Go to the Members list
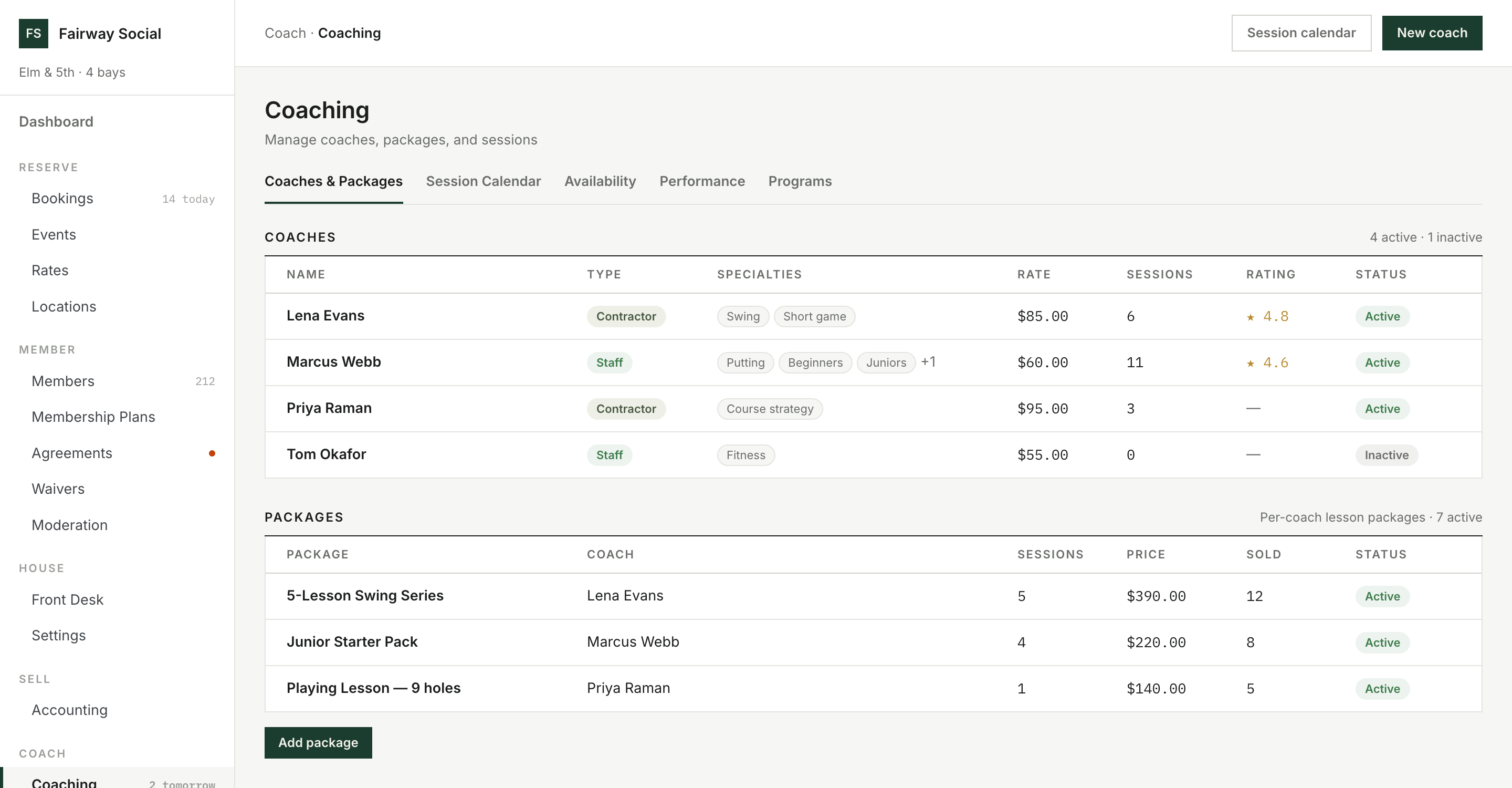 pos(118,381)
